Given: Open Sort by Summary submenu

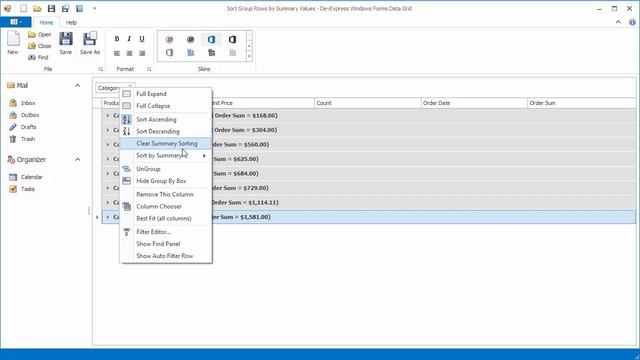Looking at the screenshot, I should tap(166, 156).
